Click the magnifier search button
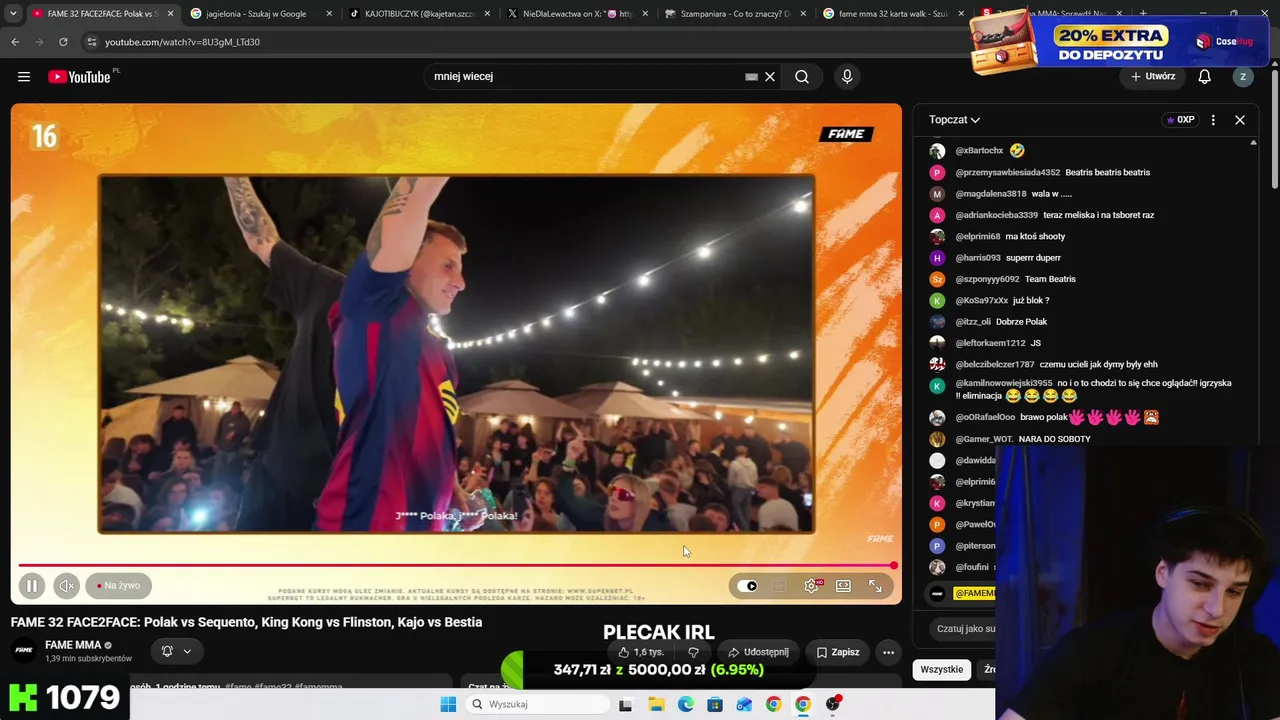 coord(802,77)
